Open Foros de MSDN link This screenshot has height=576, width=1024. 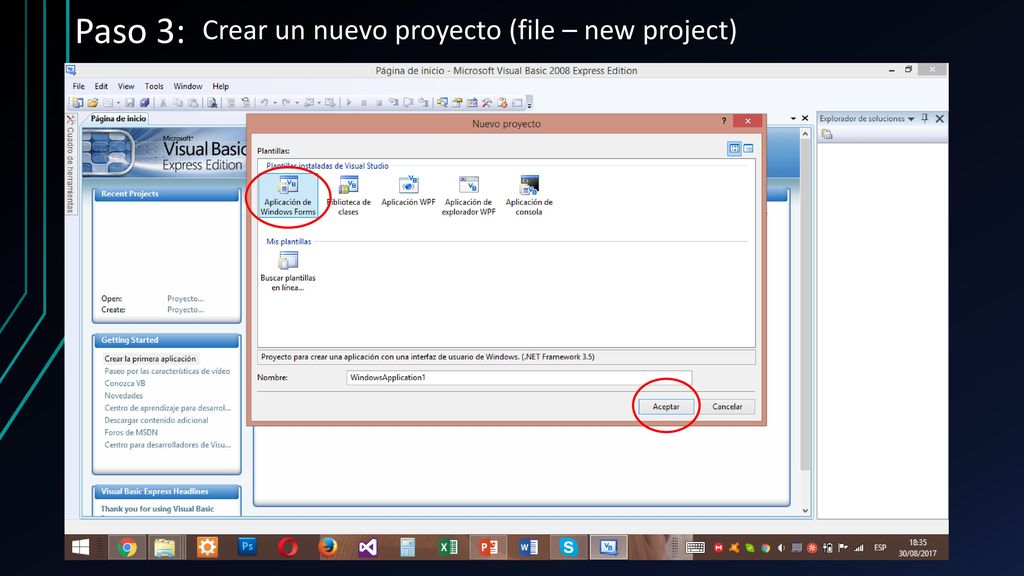131,432
